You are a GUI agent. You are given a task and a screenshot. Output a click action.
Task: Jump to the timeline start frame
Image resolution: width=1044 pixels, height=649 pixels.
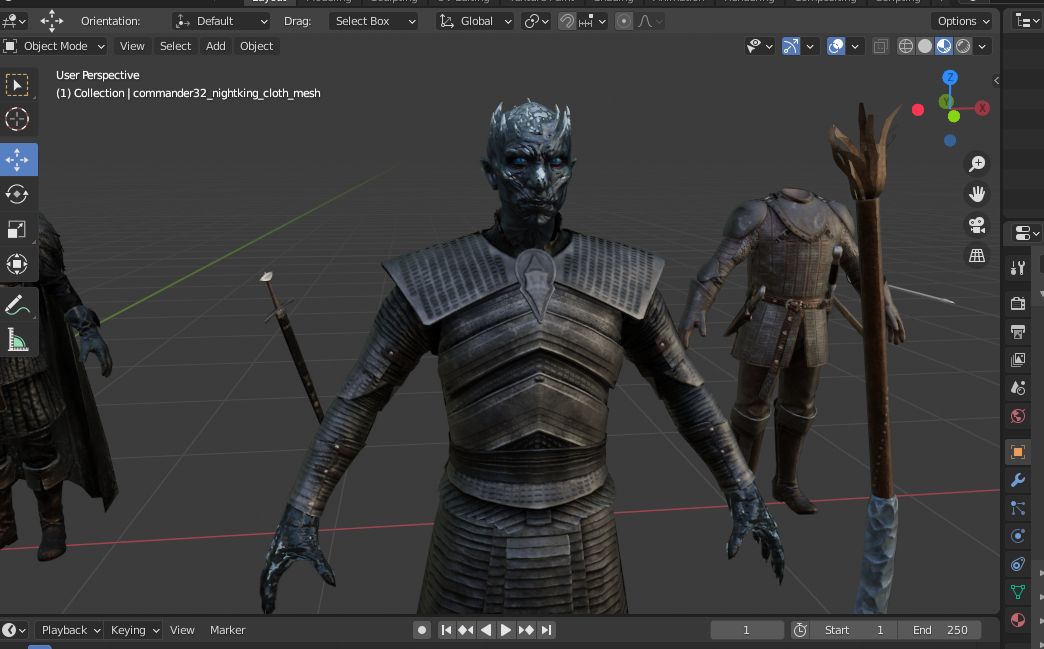point(446,630)
